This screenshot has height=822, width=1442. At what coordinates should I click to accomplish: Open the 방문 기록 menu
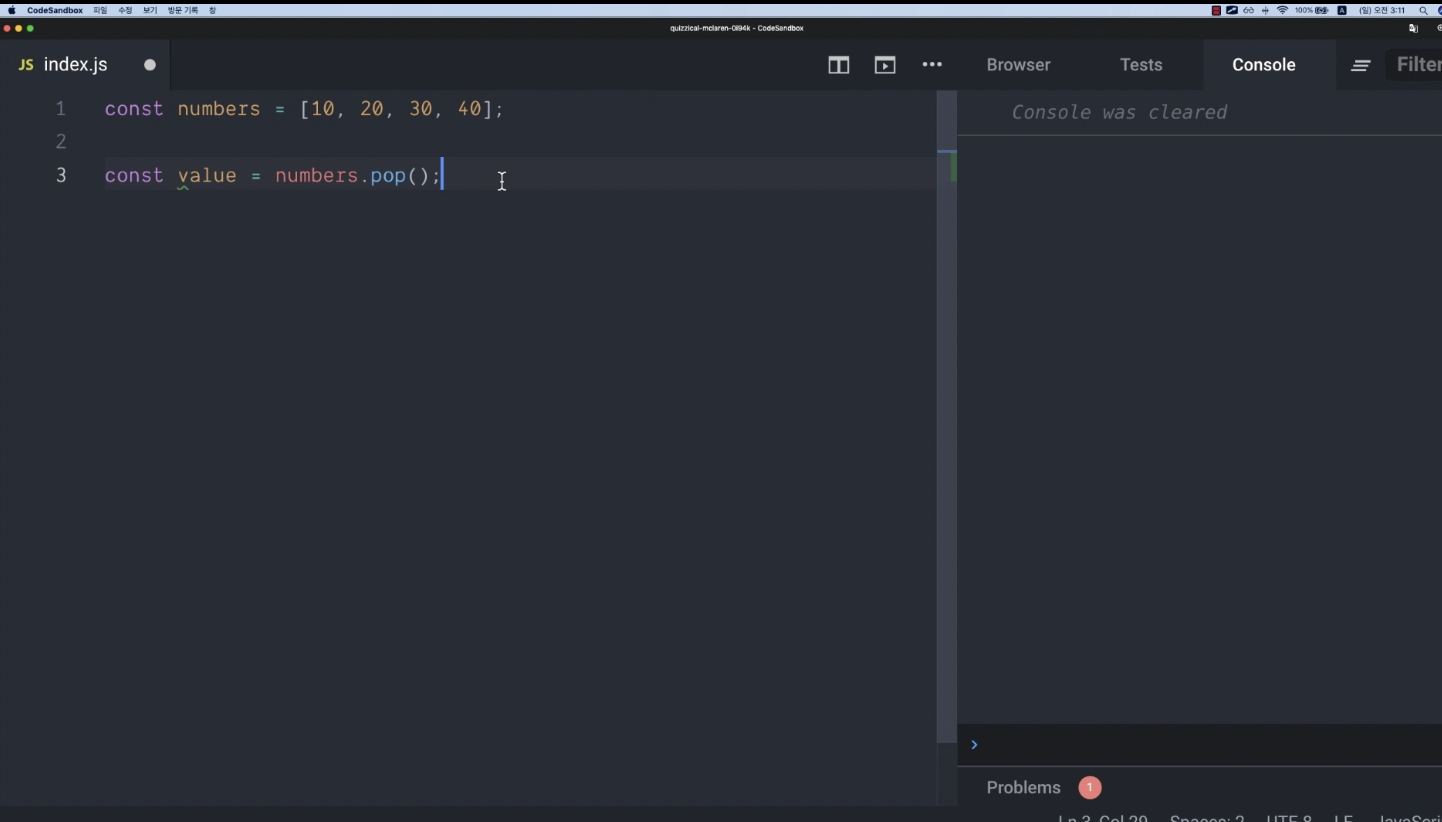click(183, 10)
